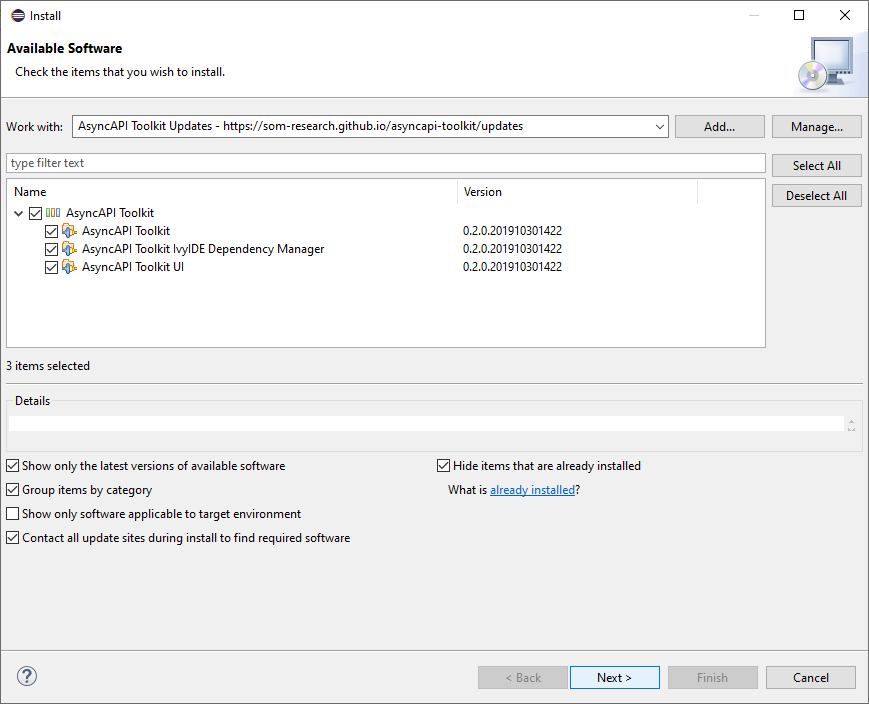The height and width of the screenshot is (704, 869).
Task: Uncheck the AsyncAPI Toolkit UI checkbox
Action: point(52,268)
